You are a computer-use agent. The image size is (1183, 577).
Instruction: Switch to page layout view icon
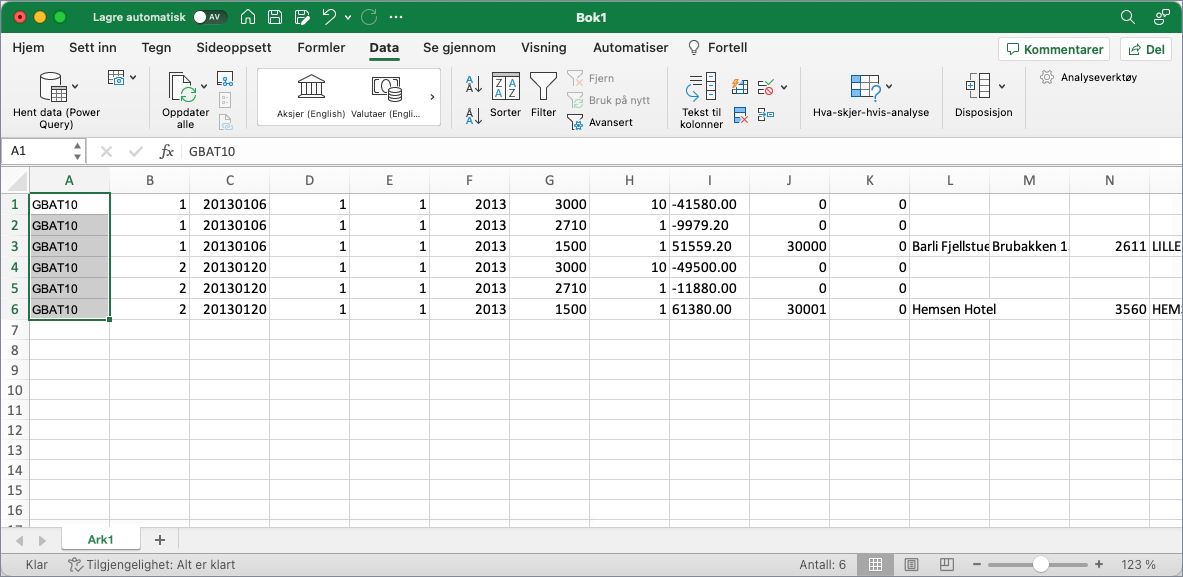point(911,564)
